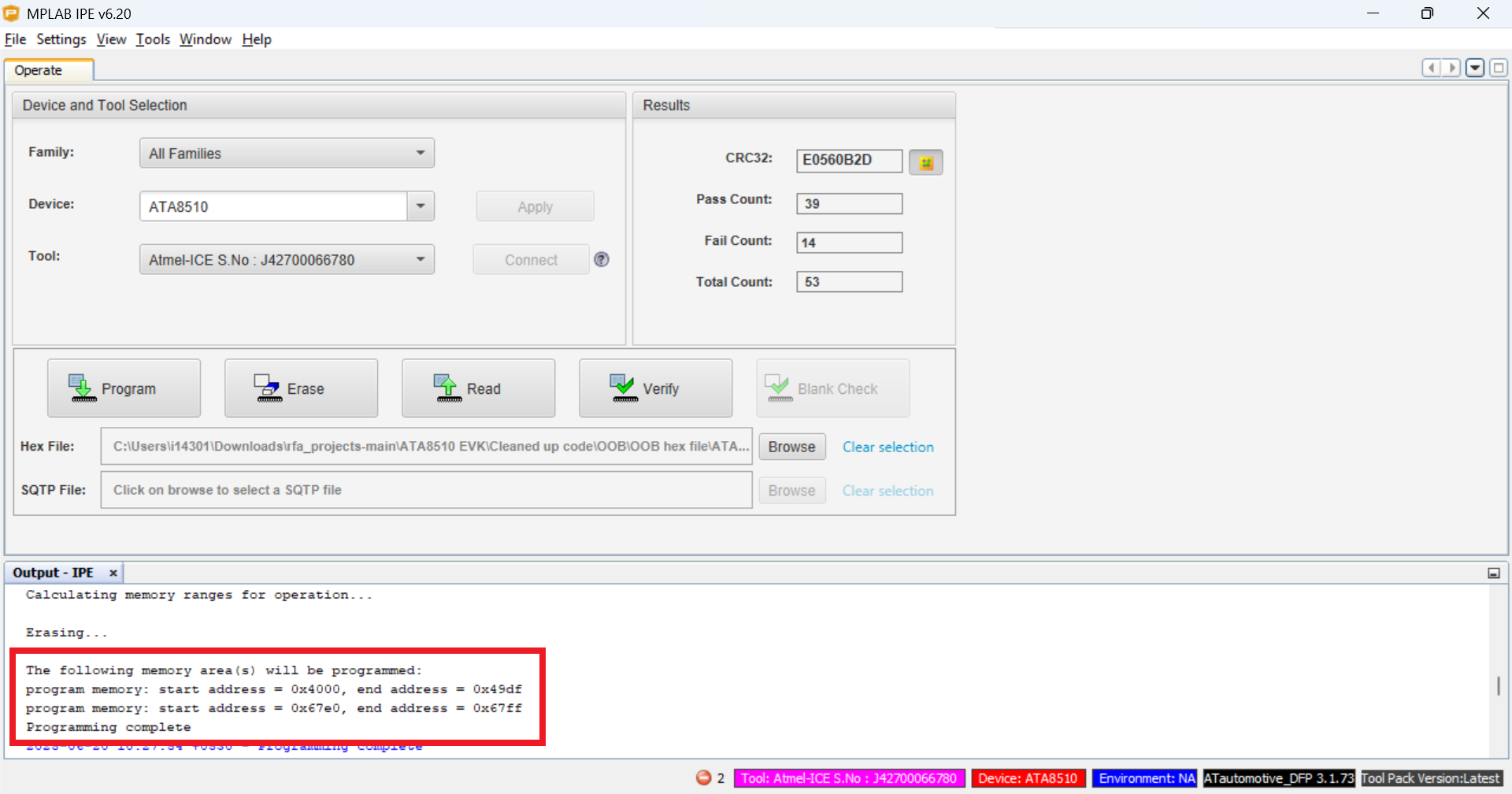This screenshot has width=1512, height=794.
Task: Click the Results panel header
Action: pyautogui.click(x=794, y=106)
